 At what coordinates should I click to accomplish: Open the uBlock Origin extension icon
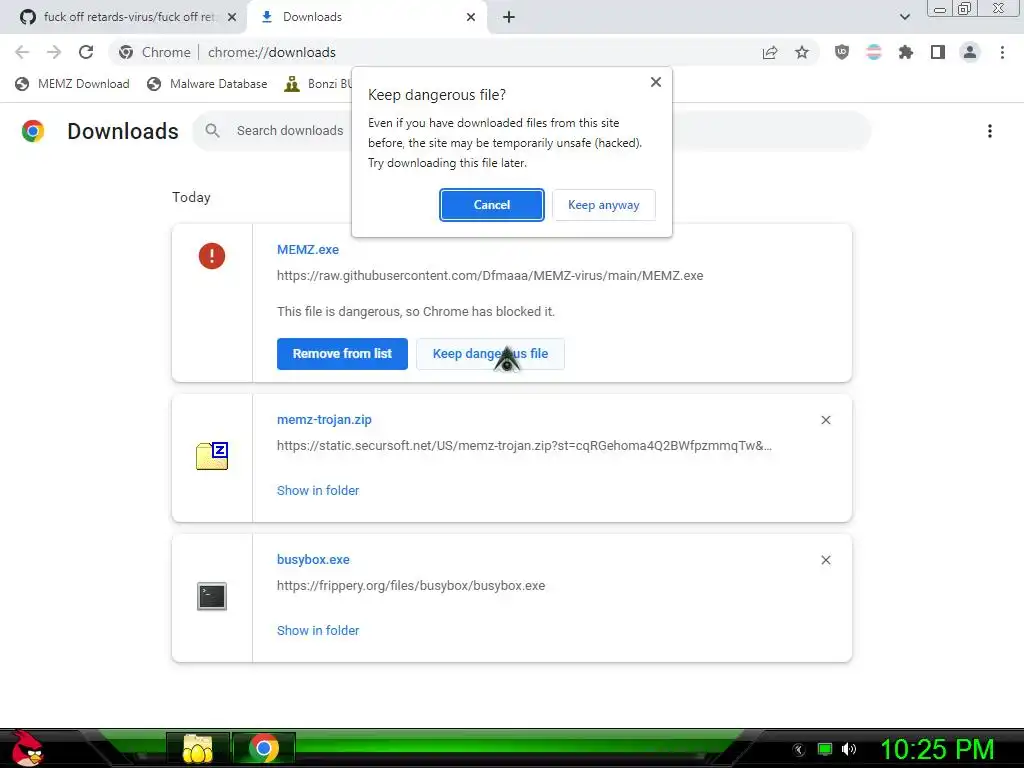(x=842, y=52)
